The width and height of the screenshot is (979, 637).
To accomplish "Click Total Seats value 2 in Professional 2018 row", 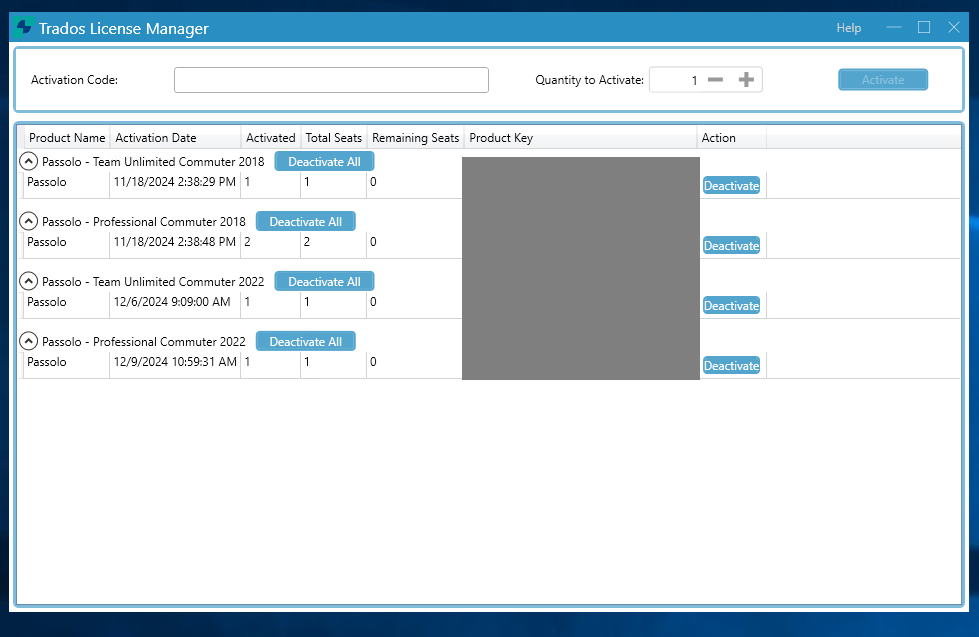I will (x=307, y=242).
